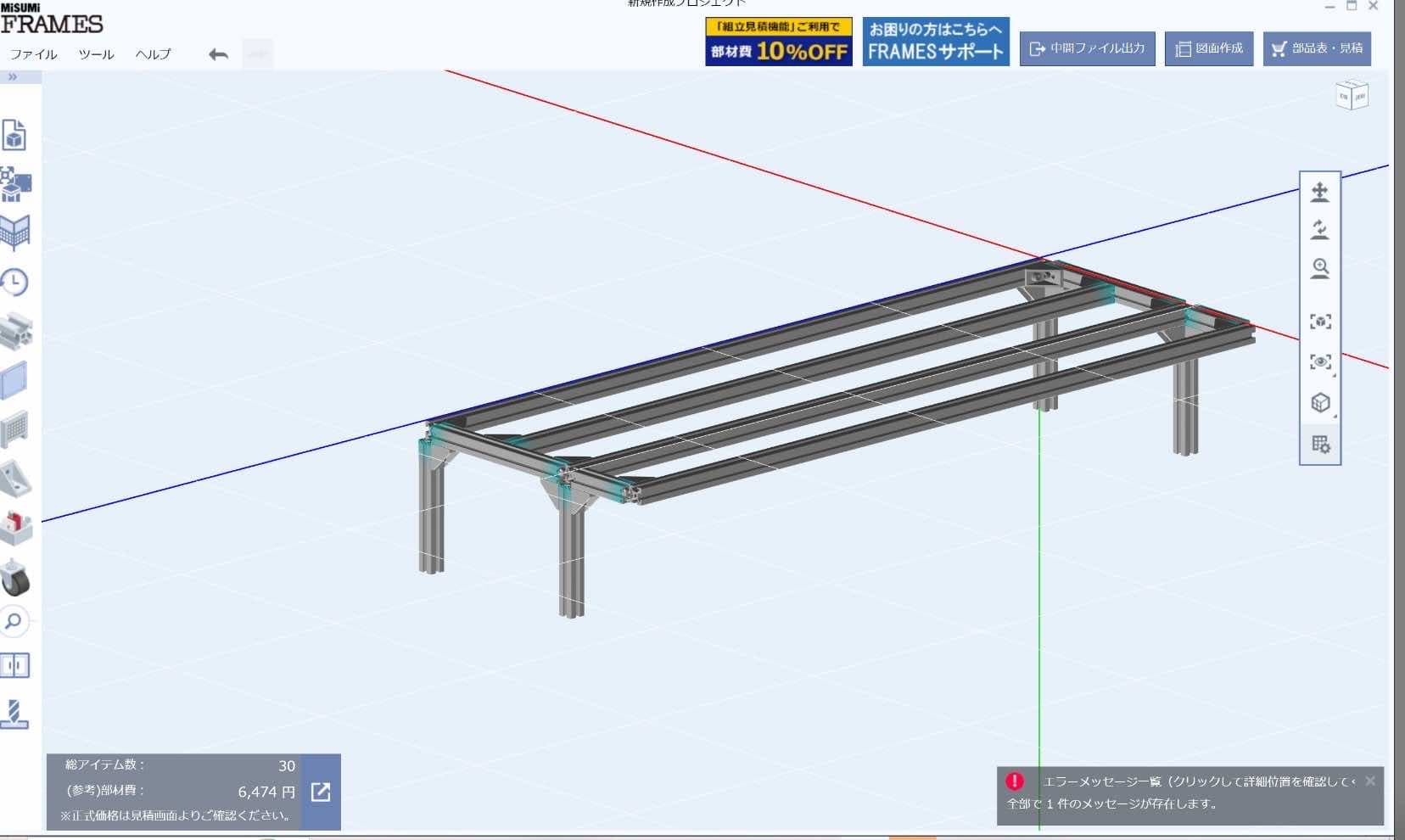Screen dimensions: 1405x840
Task: Open the frame unit assembly icon
Action: click(15, 183)
